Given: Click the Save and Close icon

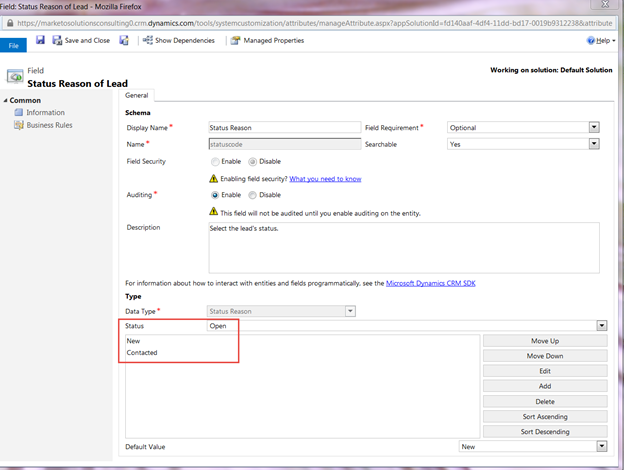Looking at the screenshot, I should 57,40.
